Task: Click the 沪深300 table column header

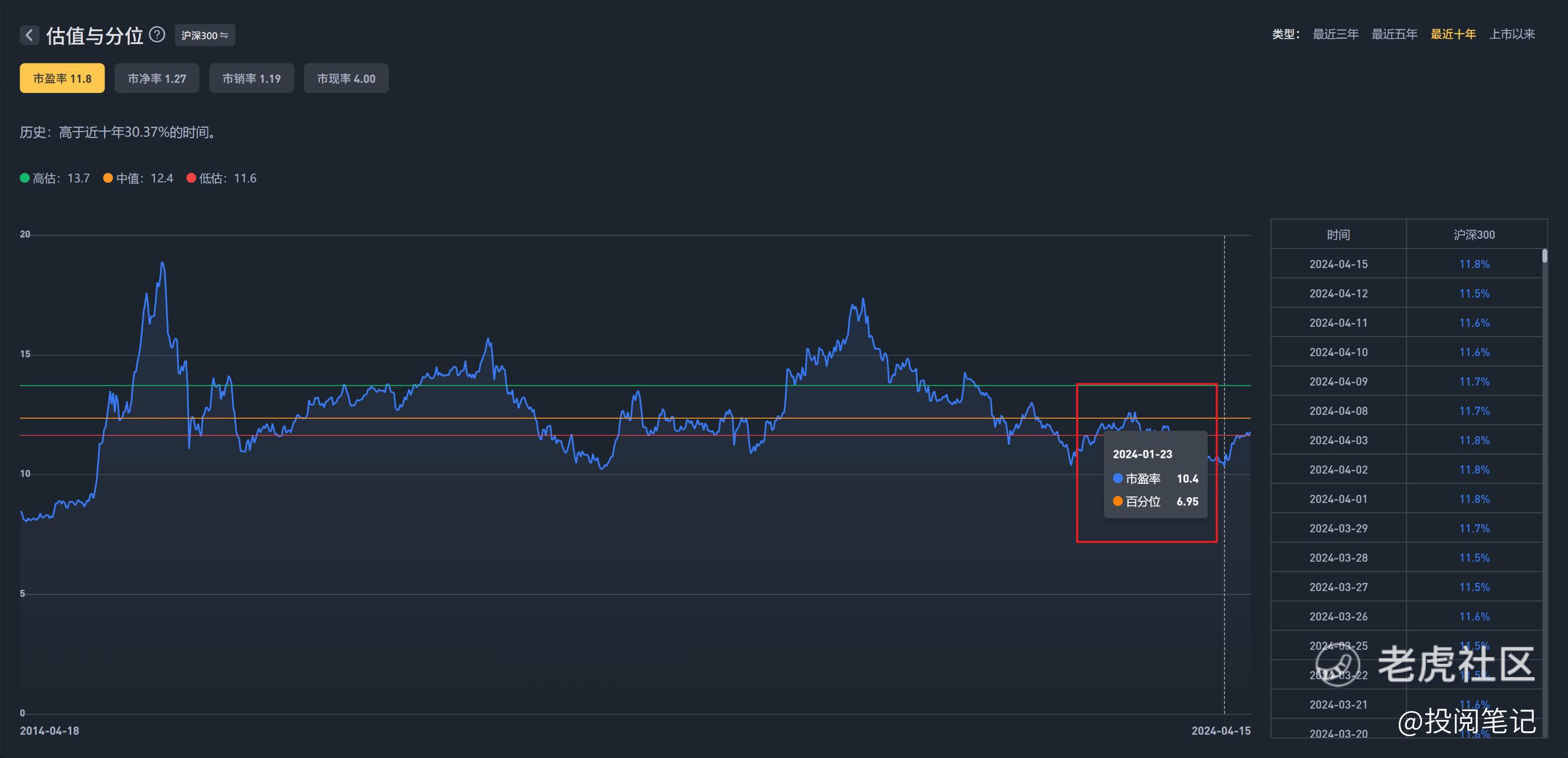Action: coord(1474,235)
